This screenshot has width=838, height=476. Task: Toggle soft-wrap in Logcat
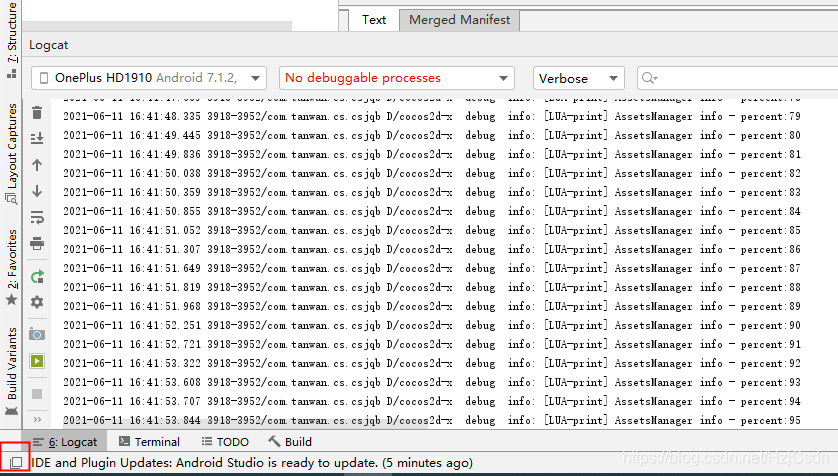coord(37,217)
